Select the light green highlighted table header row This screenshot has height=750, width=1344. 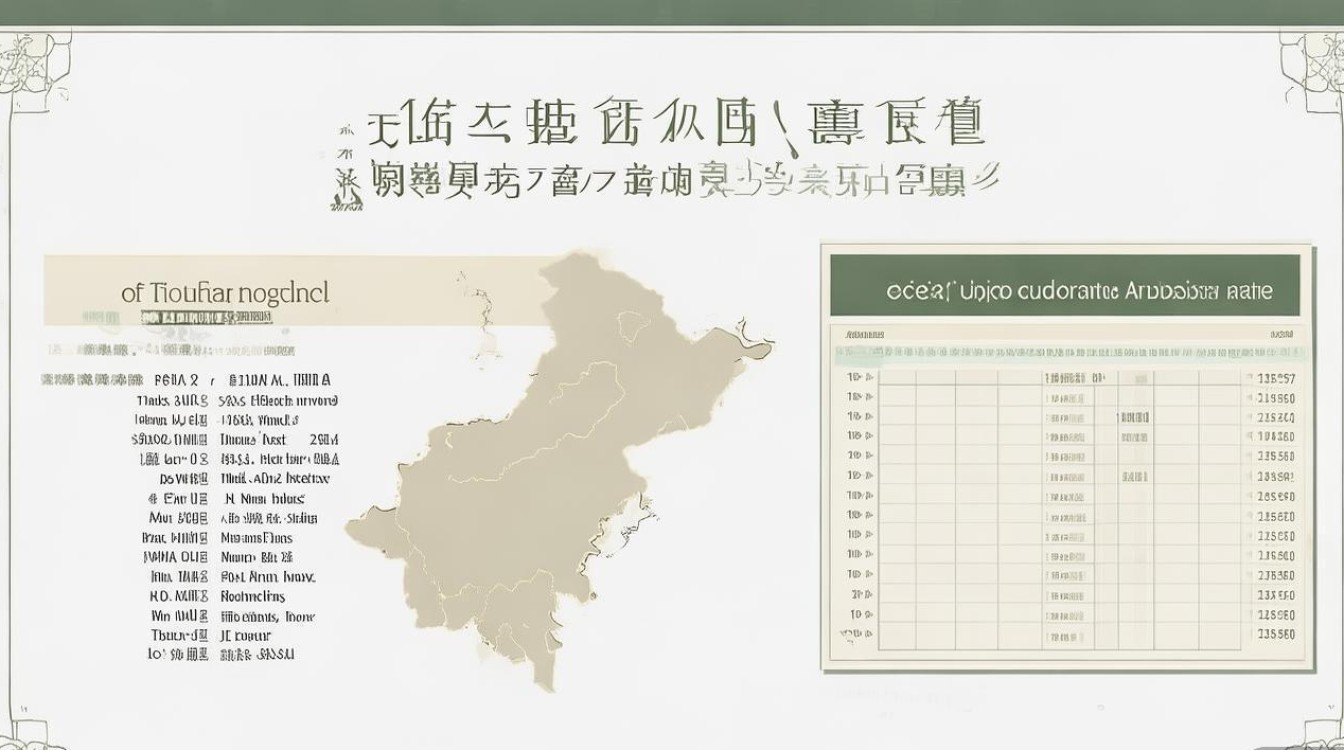click(1070, 354)
